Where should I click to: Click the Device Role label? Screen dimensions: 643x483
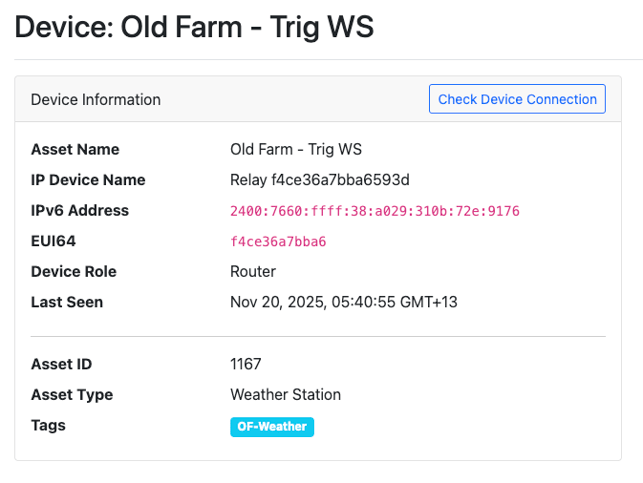pyautogui.click(x=74, y=272)
